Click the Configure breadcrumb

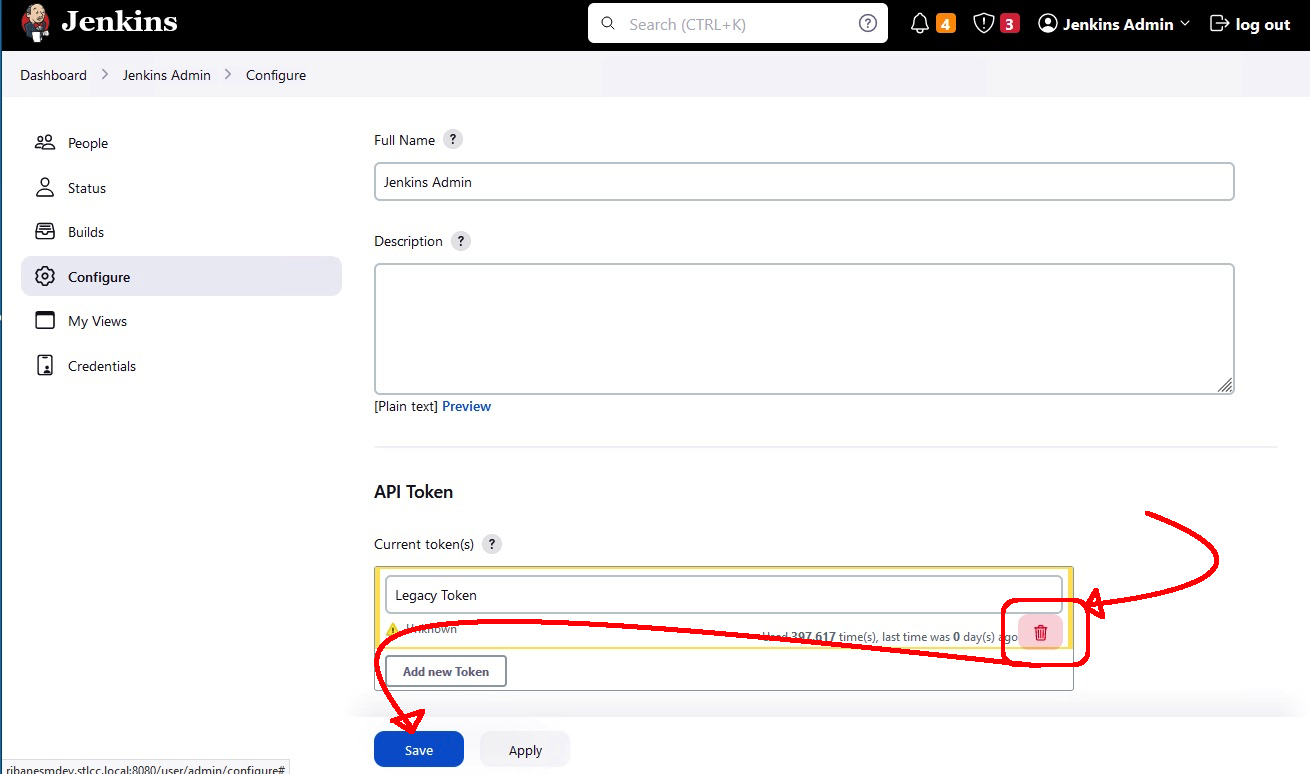pos(276,75)
